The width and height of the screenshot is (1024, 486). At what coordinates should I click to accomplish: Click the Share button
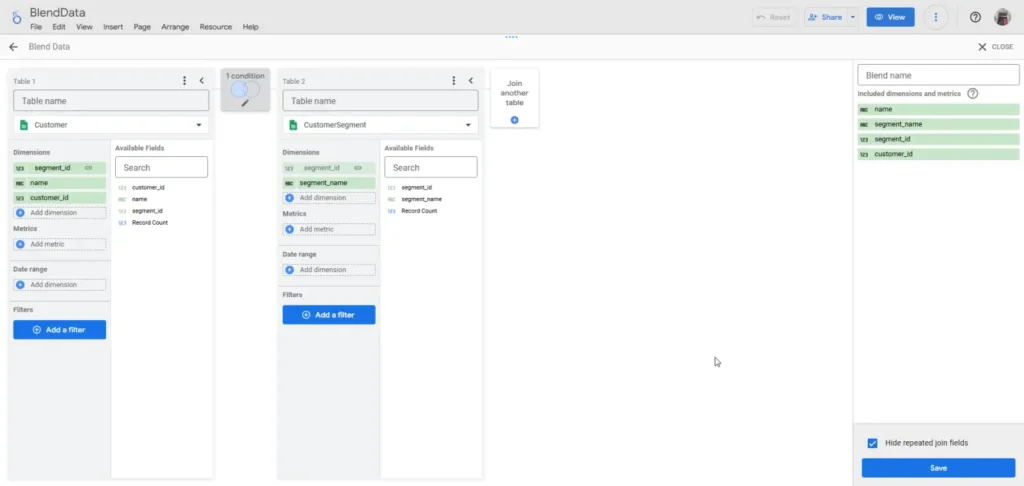(x=825, y=18)
